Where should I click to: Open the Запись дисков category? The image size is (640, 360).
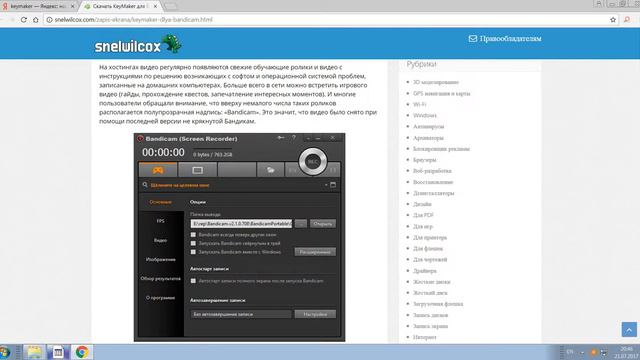point(430,315)
